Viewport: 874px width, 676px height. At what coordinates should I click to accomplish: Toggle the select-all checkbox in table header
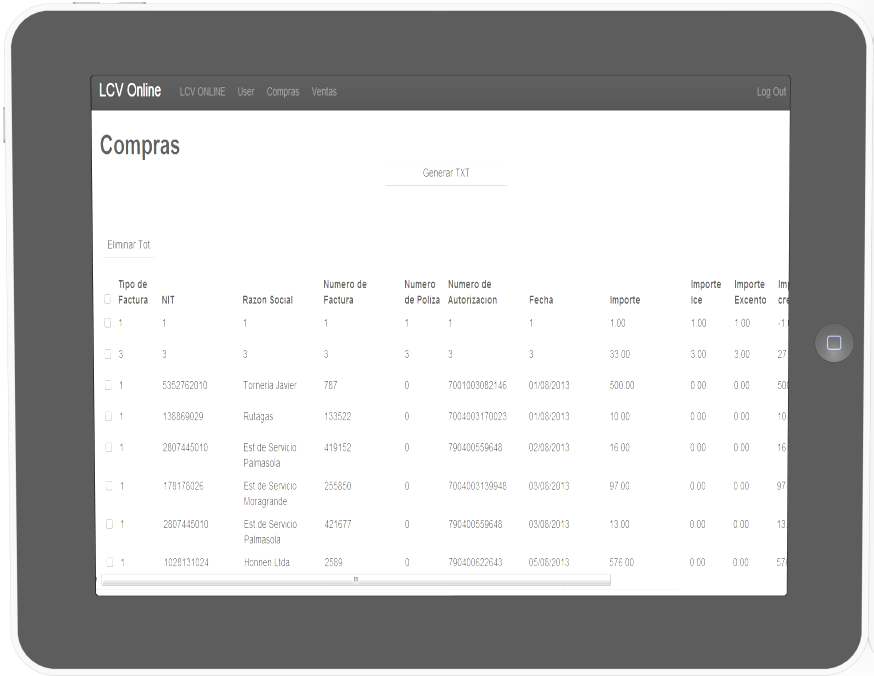(x=108, y=299)
